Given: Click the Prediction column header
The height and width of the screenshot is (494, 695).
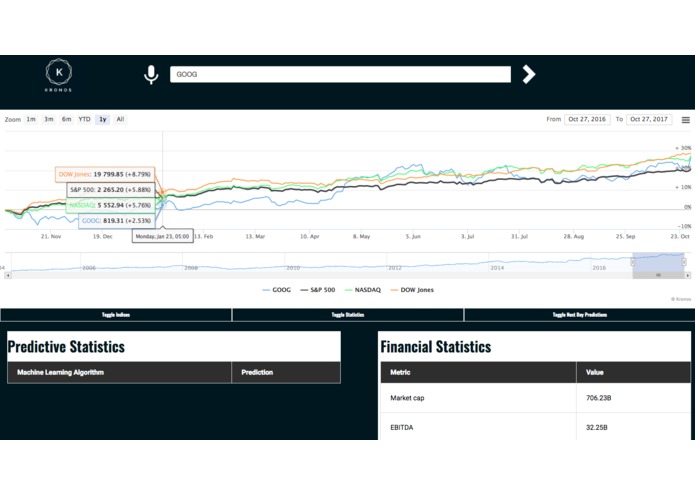Looking at the screenshot, I should point(286,372).
